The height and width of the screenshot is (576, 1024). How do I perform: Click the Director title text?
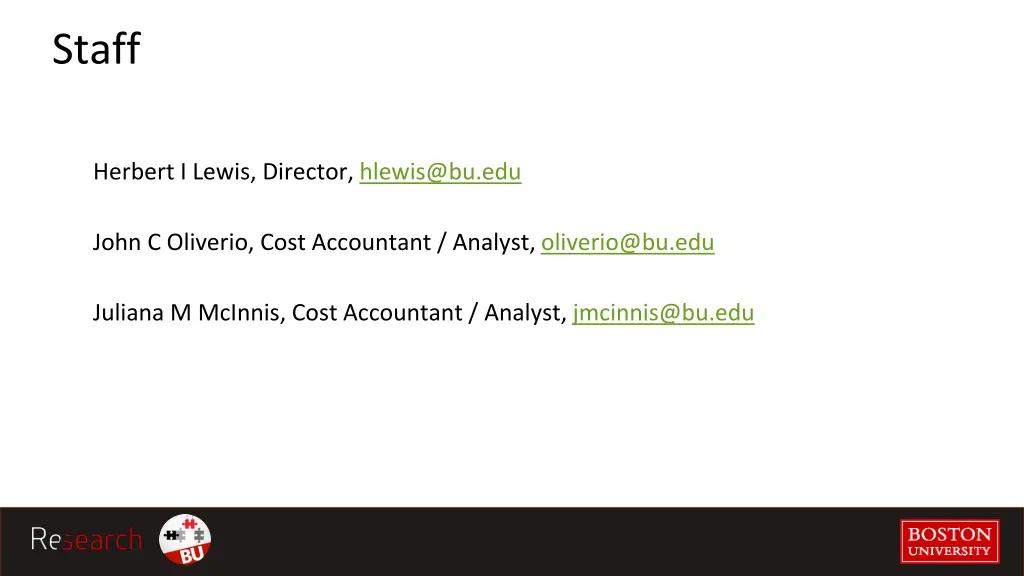point(304,172)
